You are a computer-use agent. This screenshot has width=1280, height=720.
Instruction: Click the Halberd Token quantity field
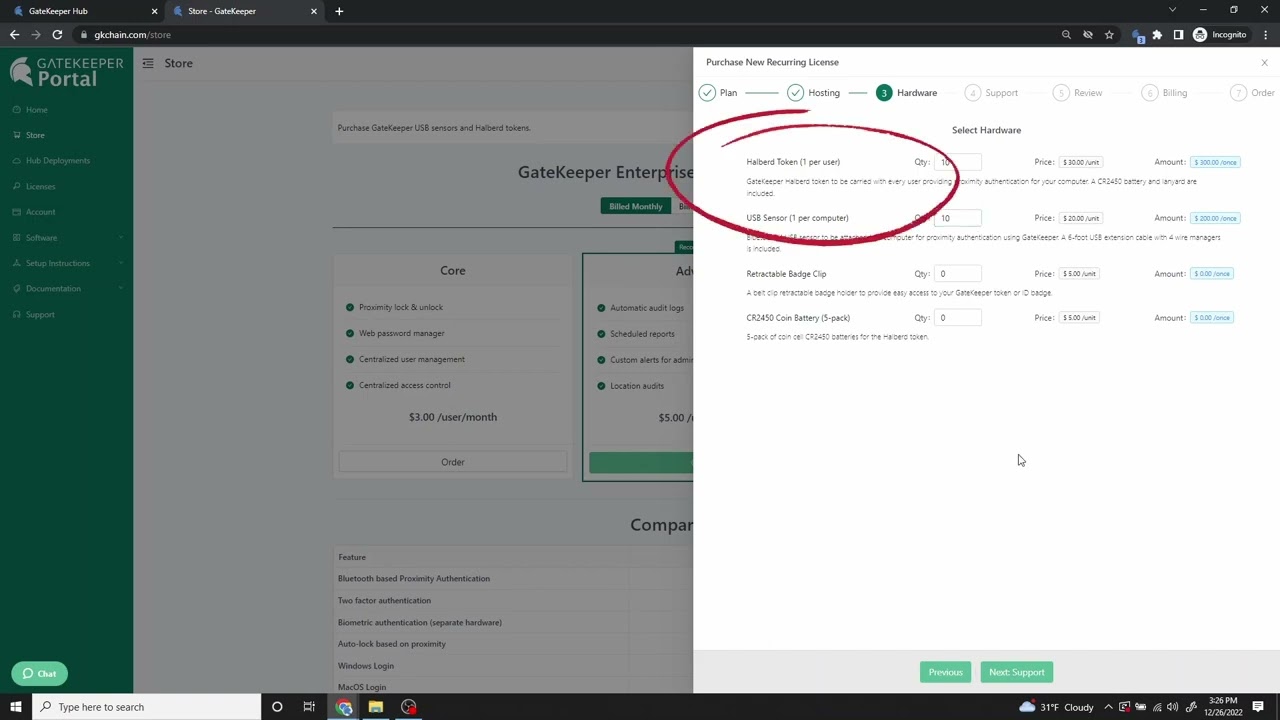pos(957,162)
